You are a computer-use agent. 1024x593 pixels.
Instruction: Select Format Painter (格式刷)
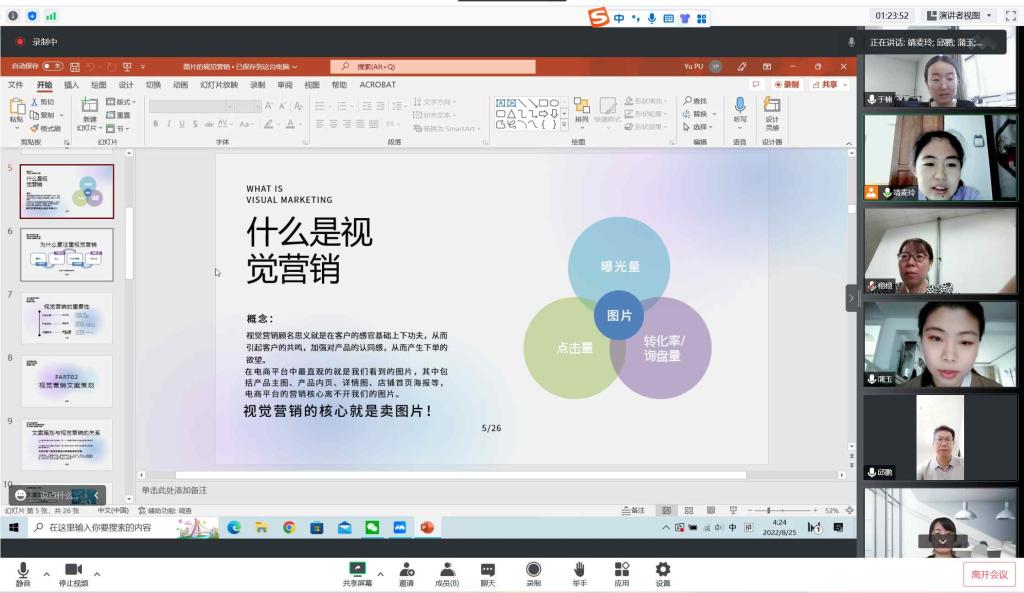coord(46,128)
